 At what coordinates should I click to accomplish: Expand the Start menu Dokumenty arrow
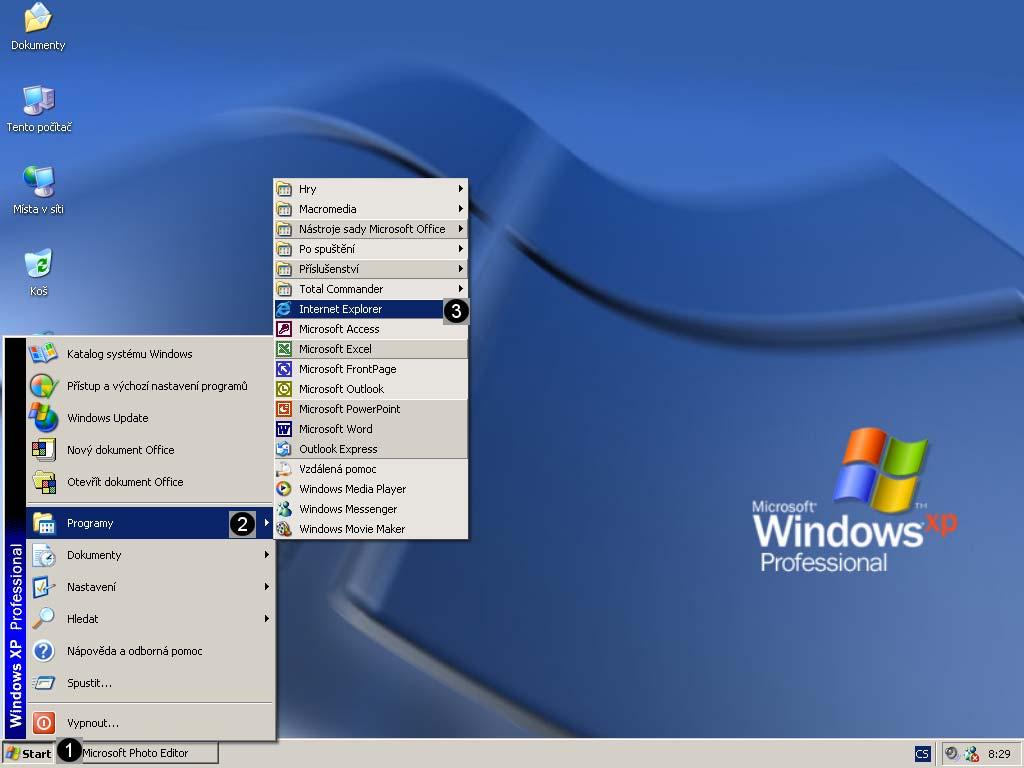(266, 554)
